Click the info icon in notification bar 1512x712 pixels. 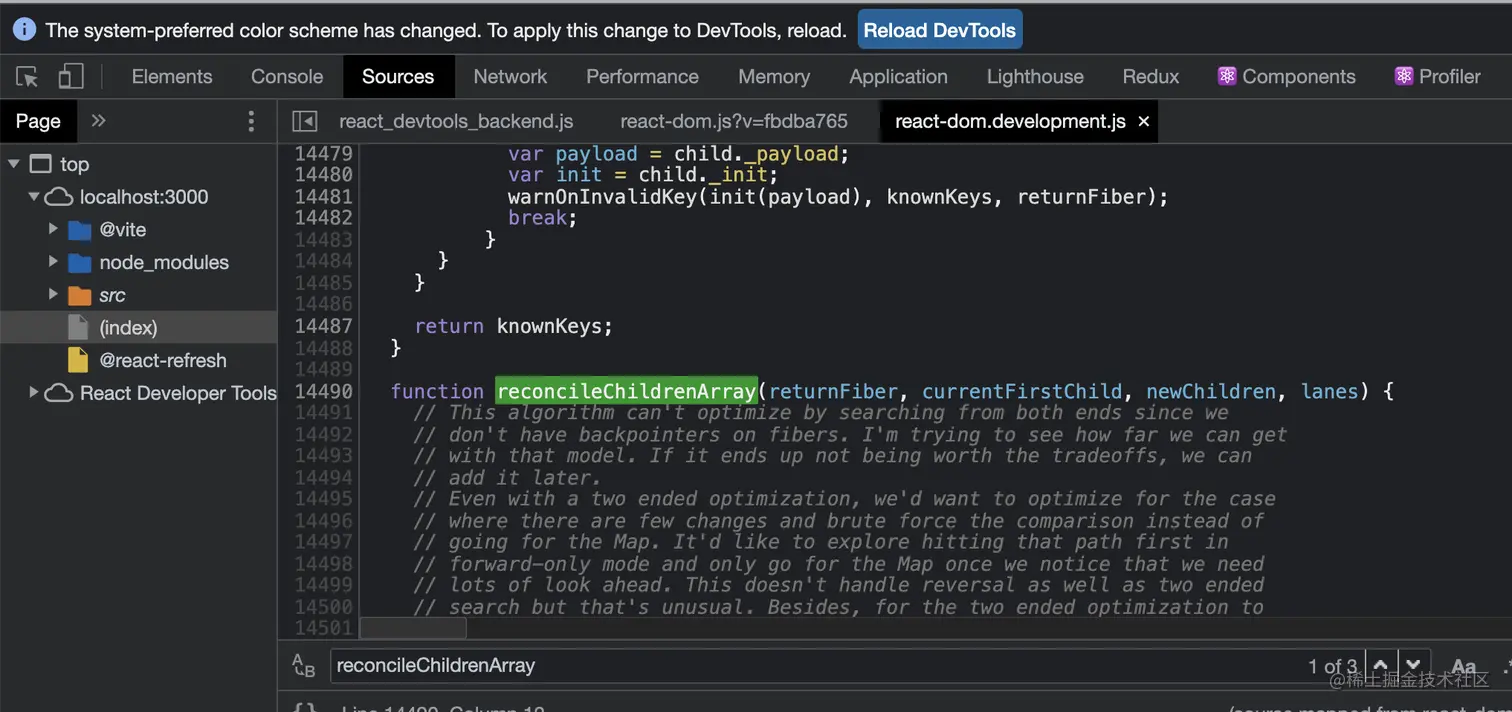(x=24, y=30)
